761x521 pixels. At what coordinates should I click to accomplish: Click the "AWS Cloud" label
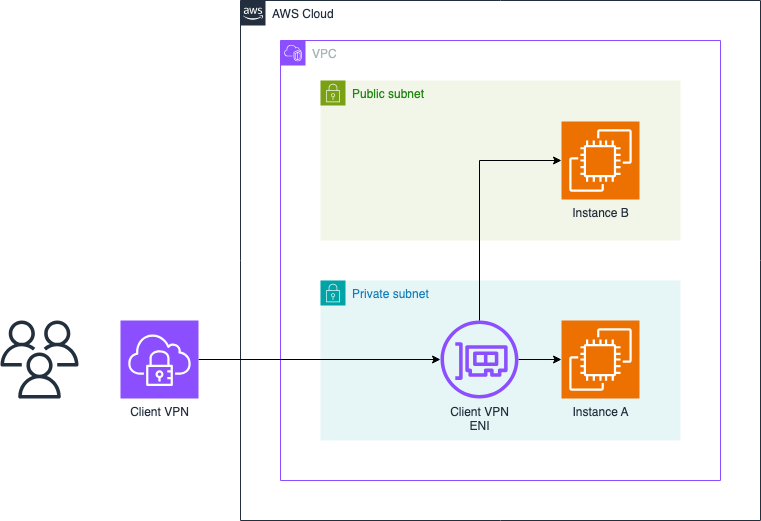point(302,14)
